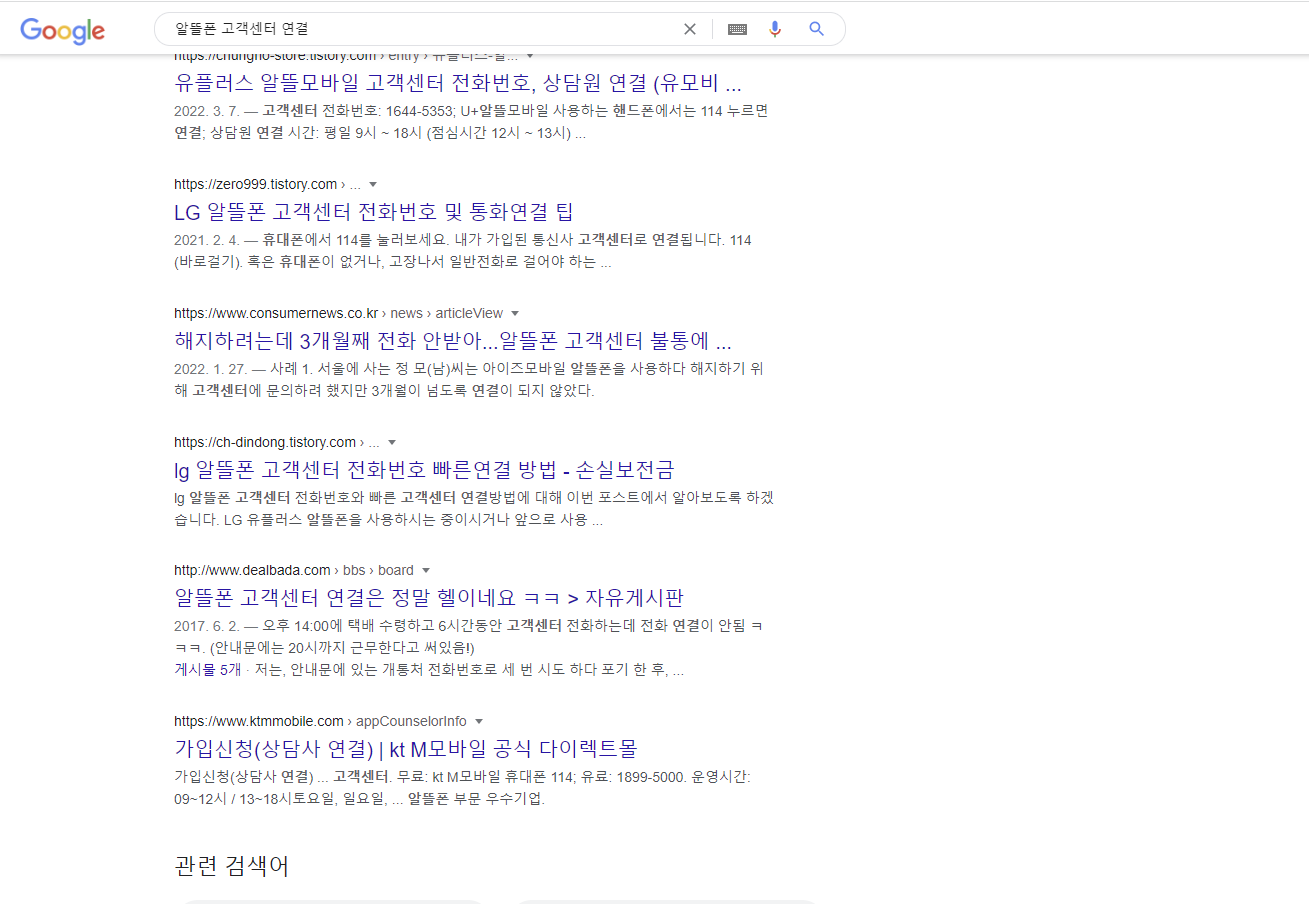This screenshot has height=904, width=1309.
Task: Expand dropdown arrow next to chungho-store.tistory.com URL
Action: (530, 56)
